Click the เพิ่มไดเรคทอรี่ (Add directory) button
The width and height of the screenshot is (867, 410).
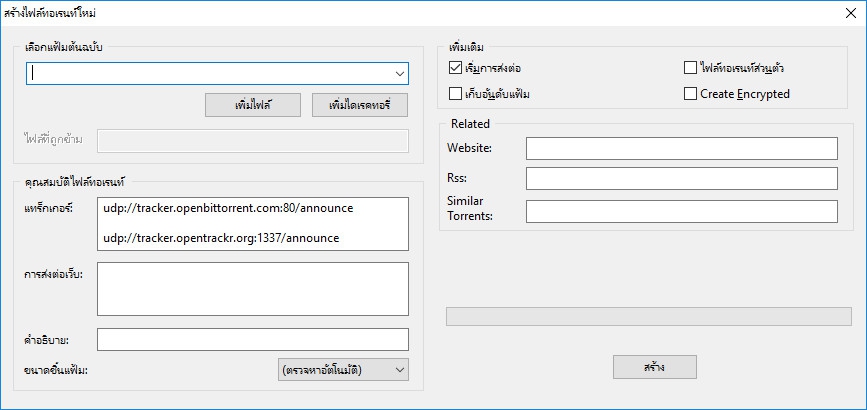coord(359,105)
